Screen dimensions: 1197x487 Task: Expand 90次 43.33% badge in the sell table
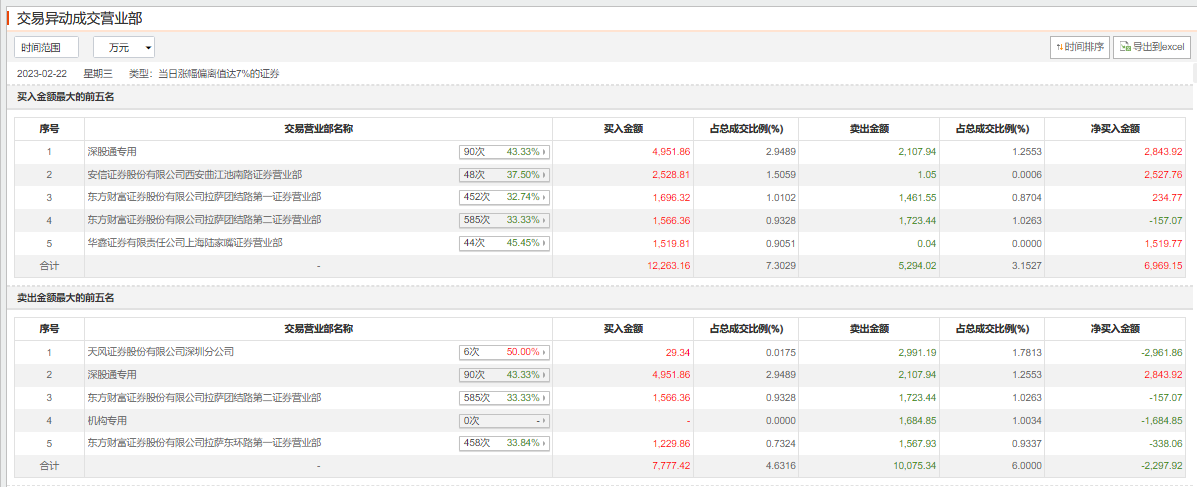(505, 375)
